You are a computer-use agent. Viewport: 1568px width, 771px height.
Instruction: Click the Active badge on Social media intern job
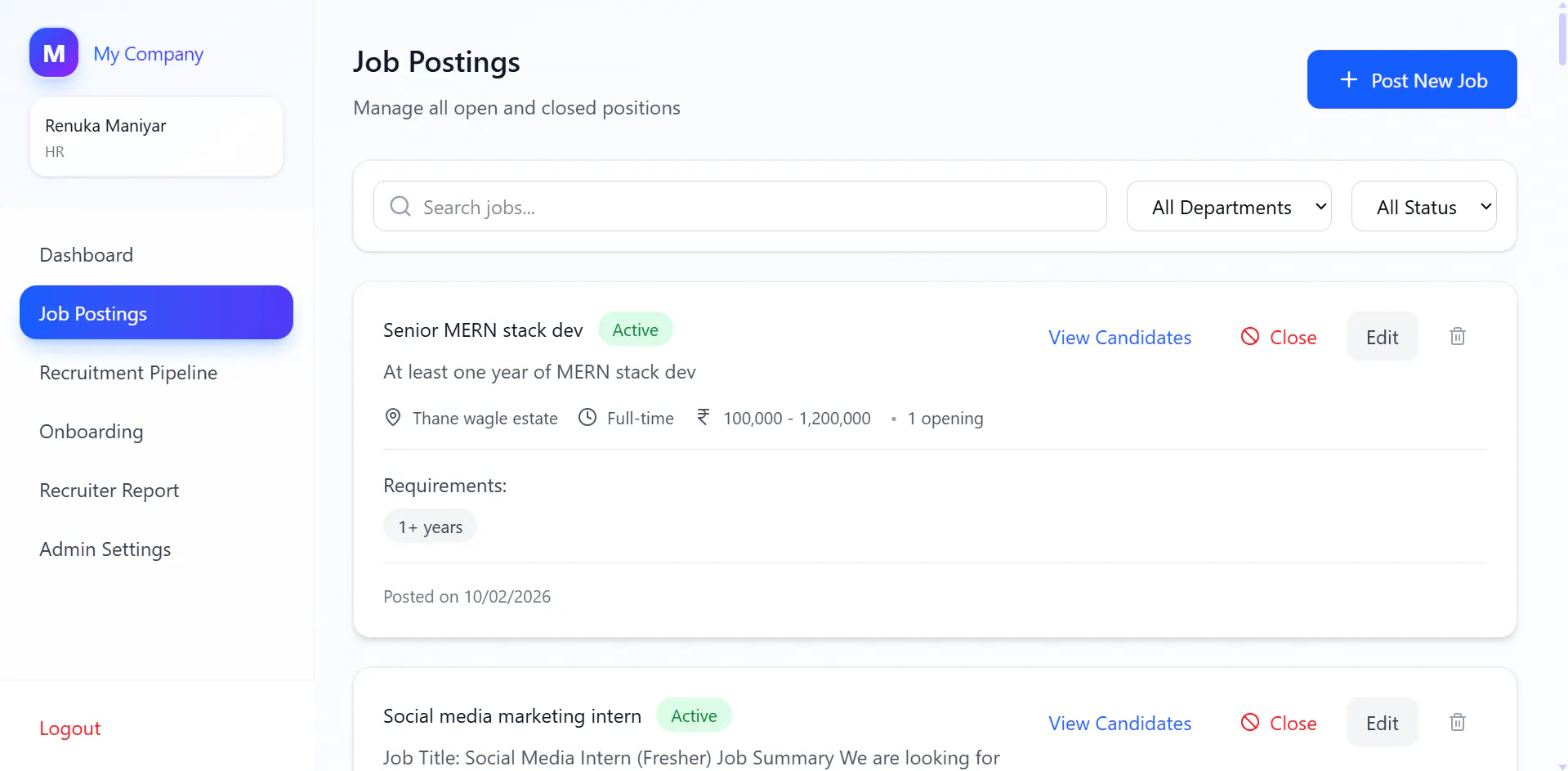694,715
